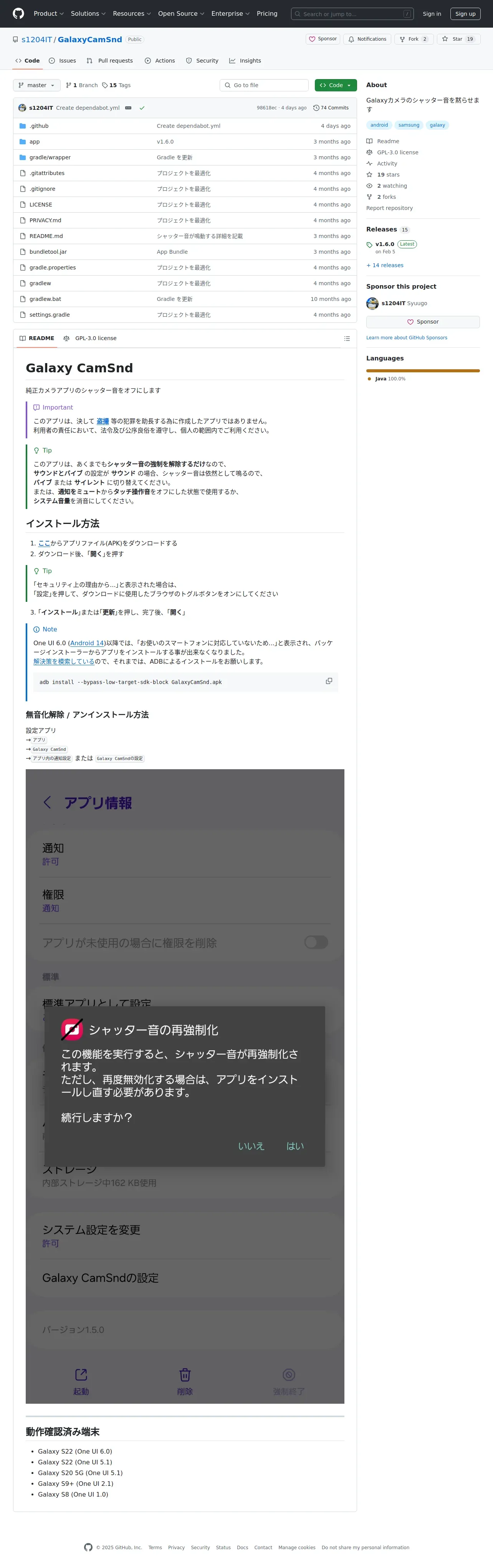Open the GPL-3.0 license link in About
Screen dimensions: 493x1568
(392, 153)
